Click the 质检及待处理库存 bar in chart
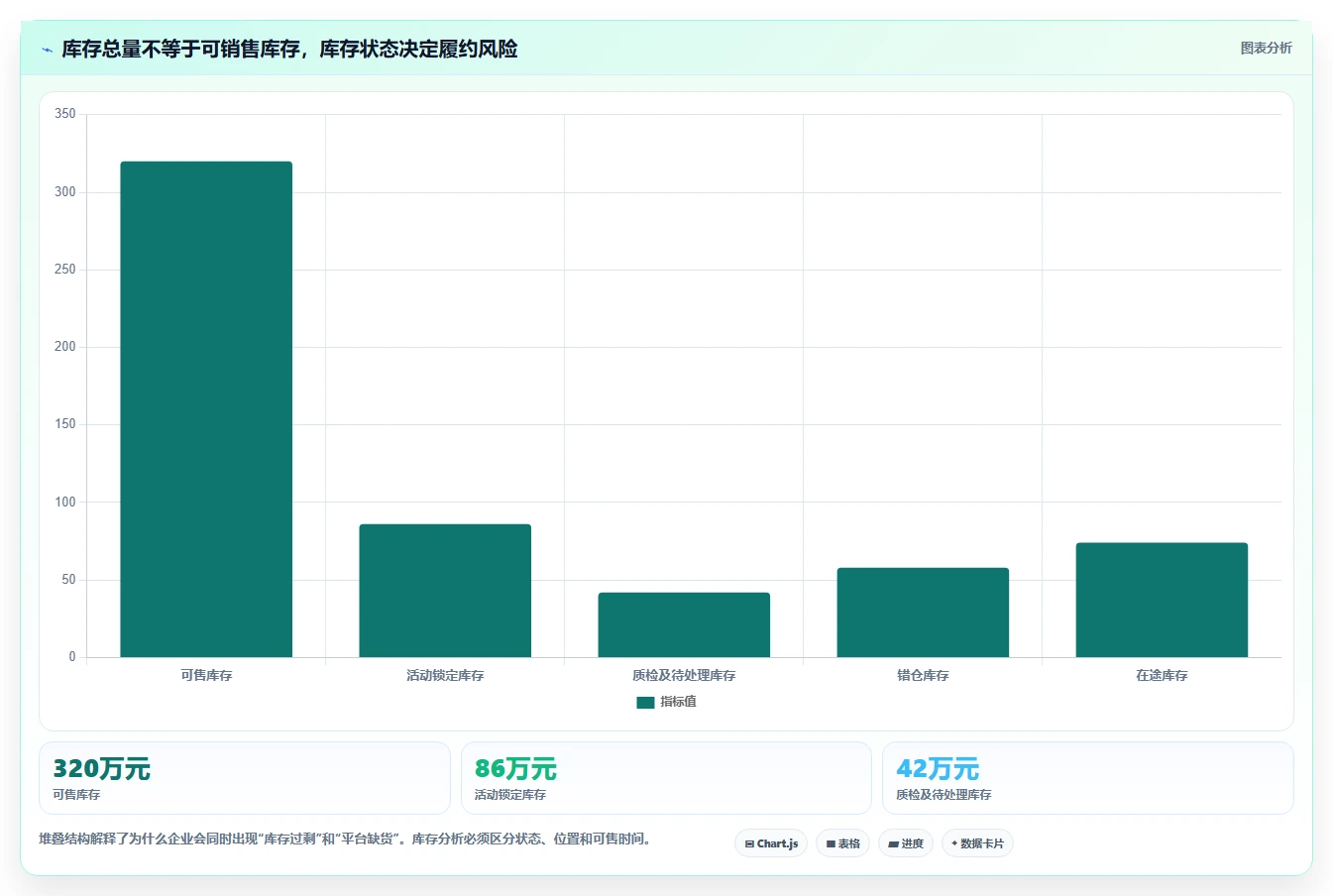Viewport: 1333px width, 896px height. [684, 624]
